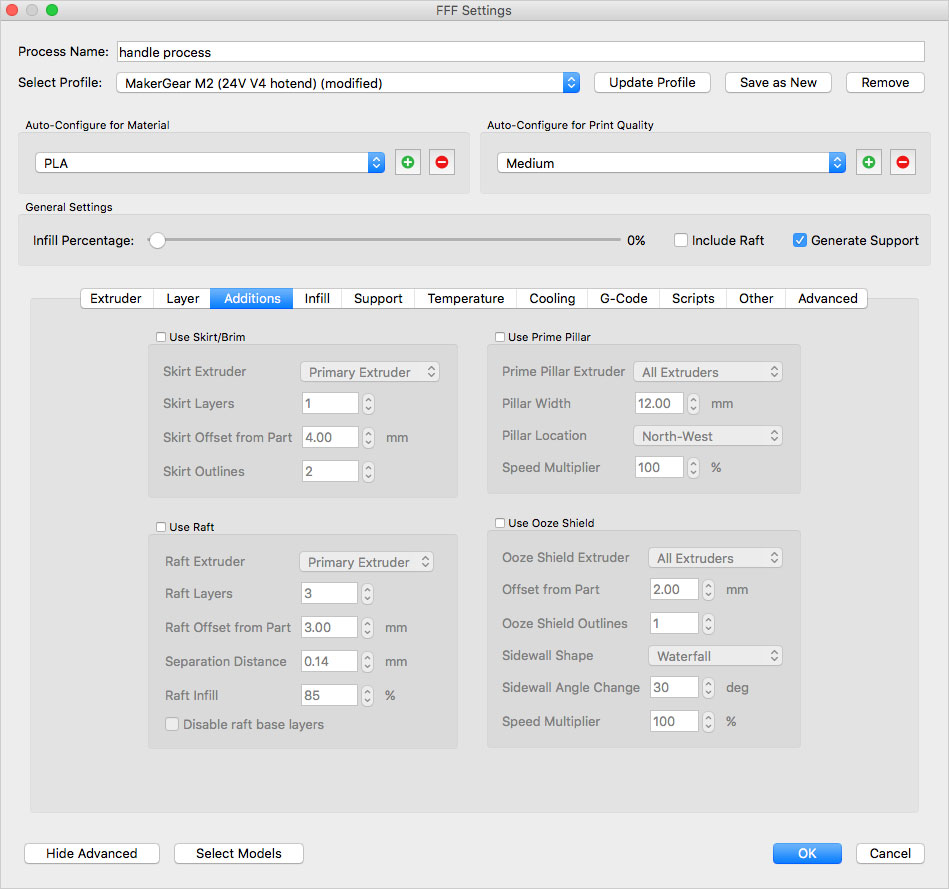Click green plus icon beside PLA material
The height and width of the screenshot is (889, 949).
(407, 162)
